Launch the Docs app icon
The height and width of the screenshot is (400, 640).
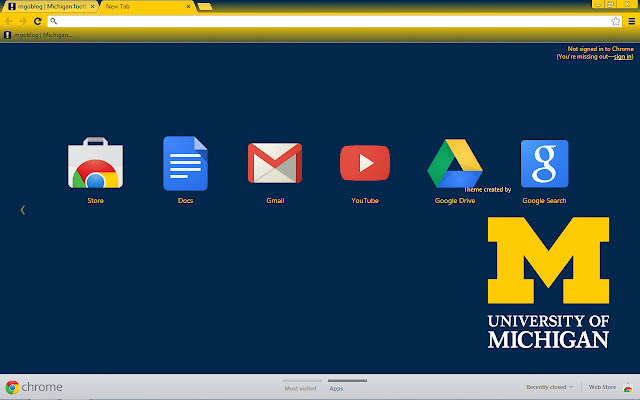(x=185, y=163)
